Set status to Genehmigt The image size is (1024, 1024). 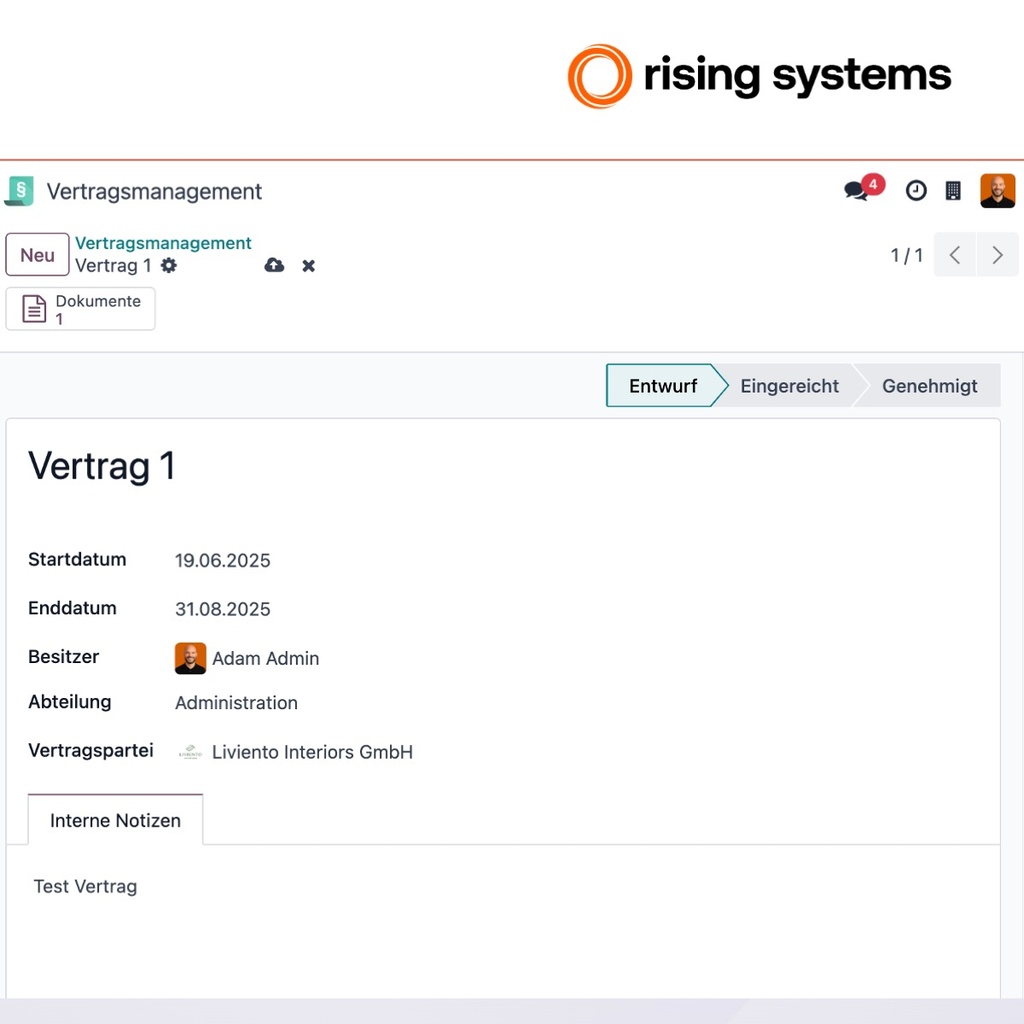(x=929, y=386)
